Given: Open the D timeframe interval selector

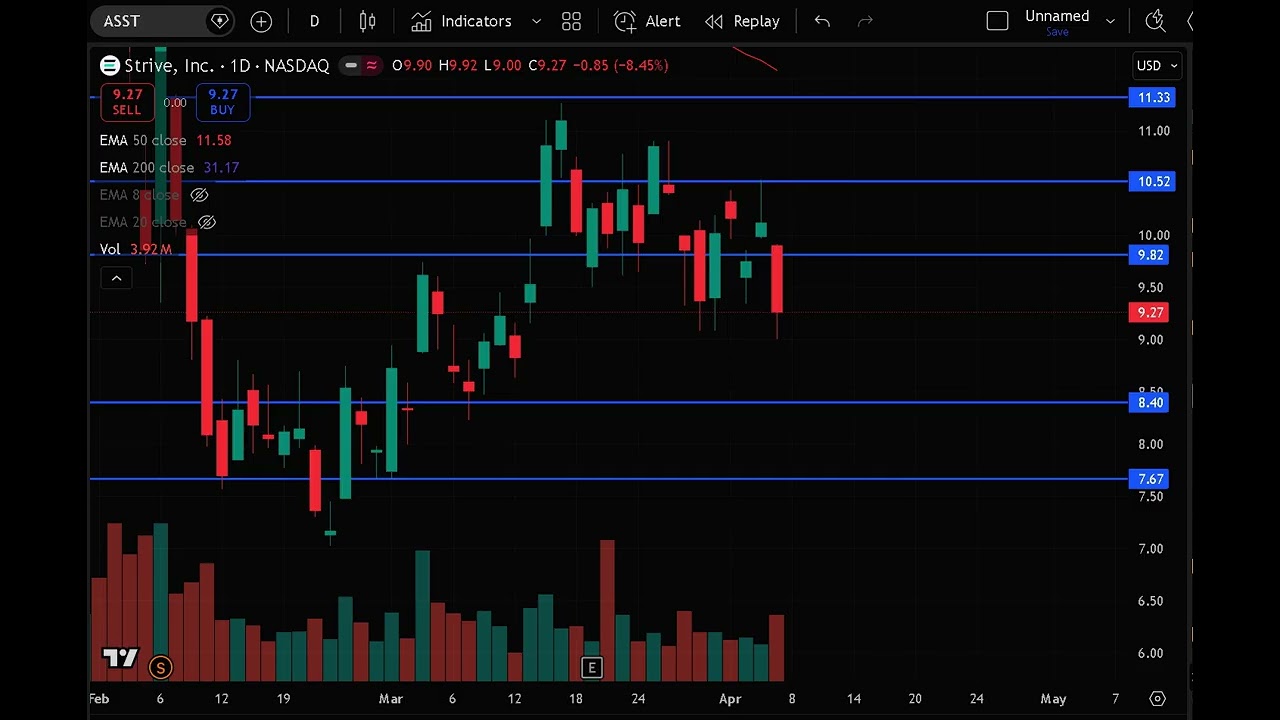Looking at the screenshot, I should [x=314, y=21].
